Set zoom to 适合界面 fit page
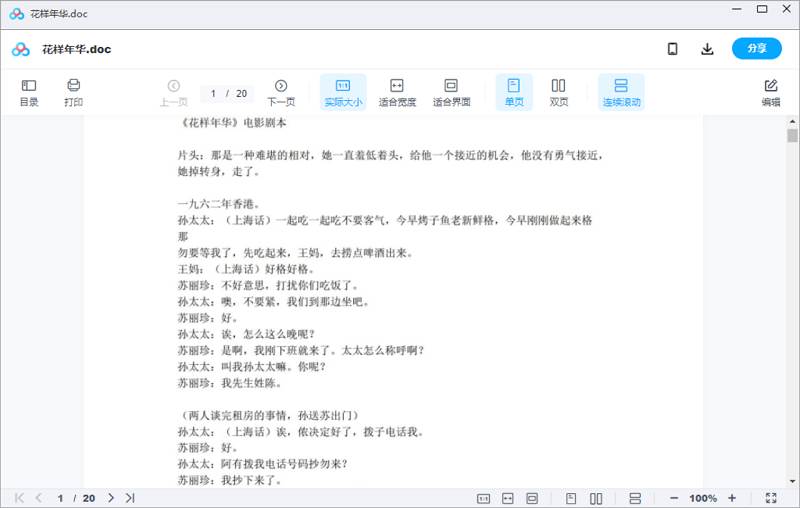This screenshot has height=508, width=800. (x=451, y=93)
